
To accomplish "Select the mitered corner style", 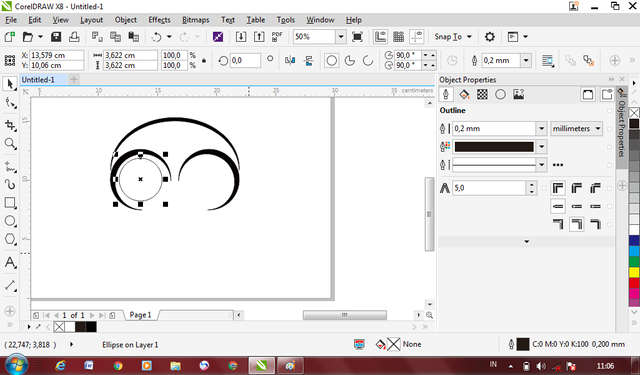I will pos(558,188).
